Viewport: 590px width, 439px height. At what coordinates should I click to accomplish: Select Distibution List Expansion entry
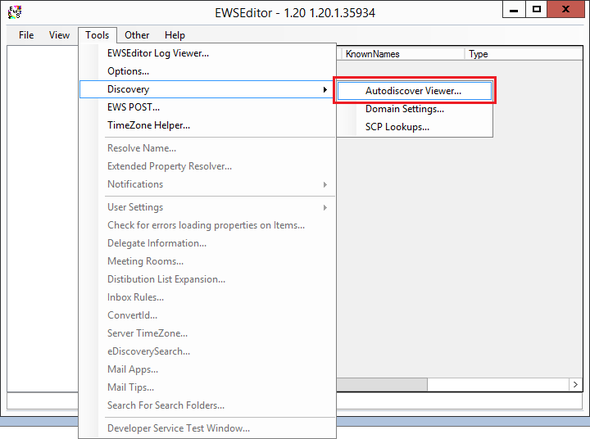click(208, 280)
